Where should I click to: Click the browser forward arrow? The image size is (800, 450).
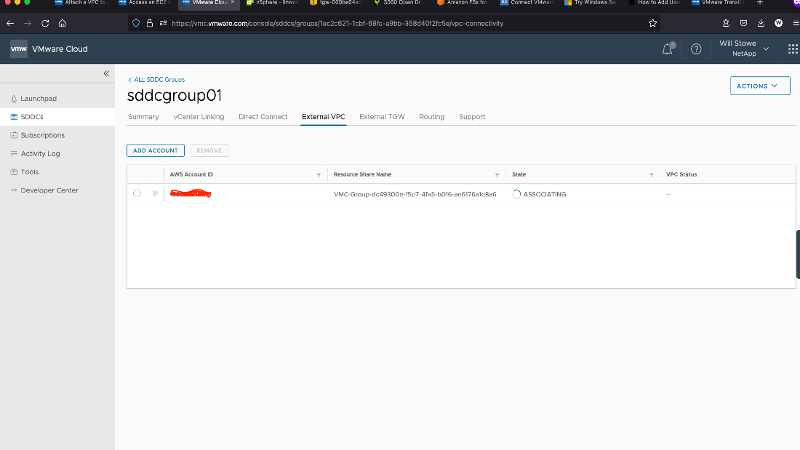28,23
